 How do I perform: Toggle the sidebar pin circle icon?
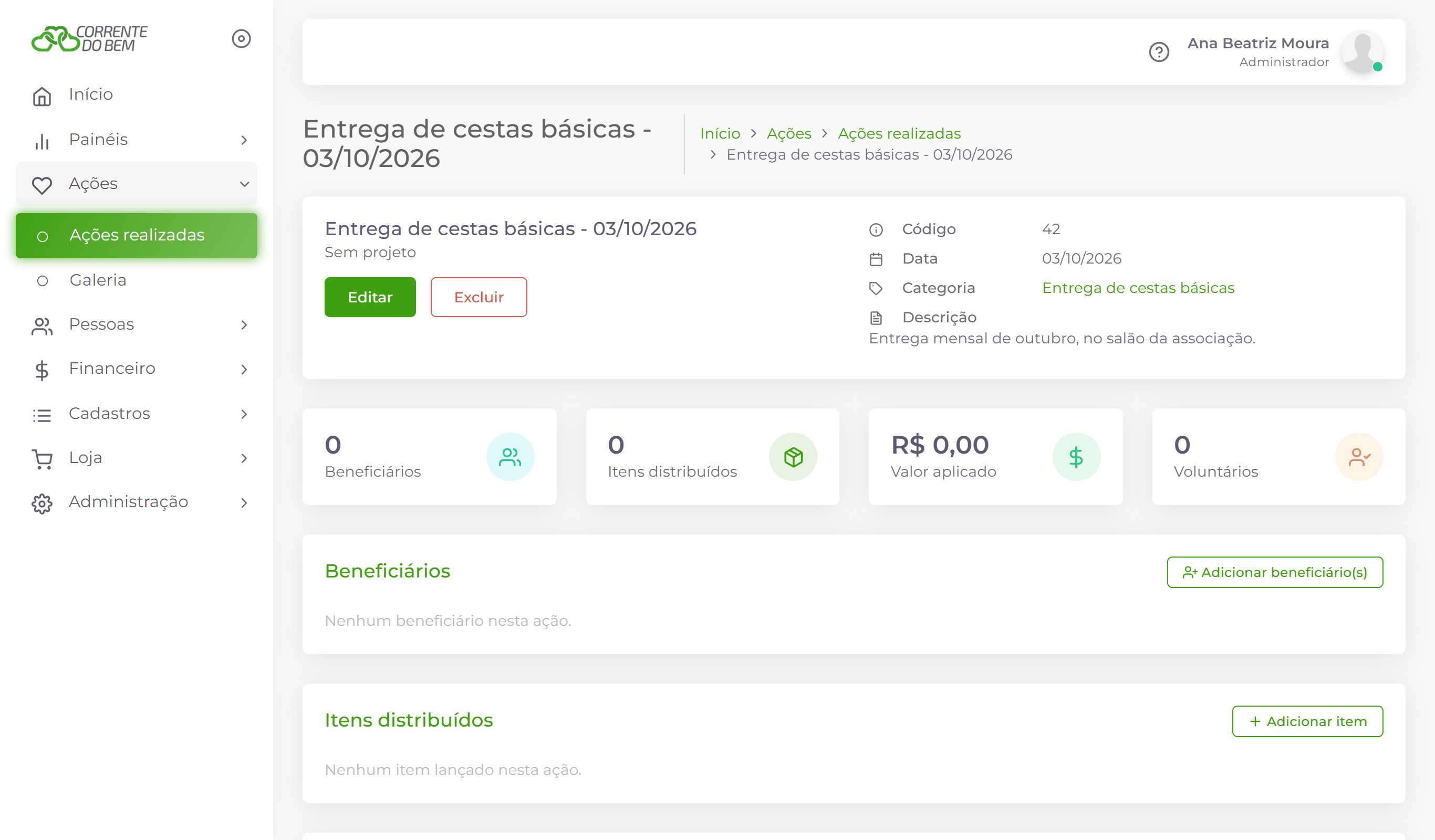click(x=242, y=39)
